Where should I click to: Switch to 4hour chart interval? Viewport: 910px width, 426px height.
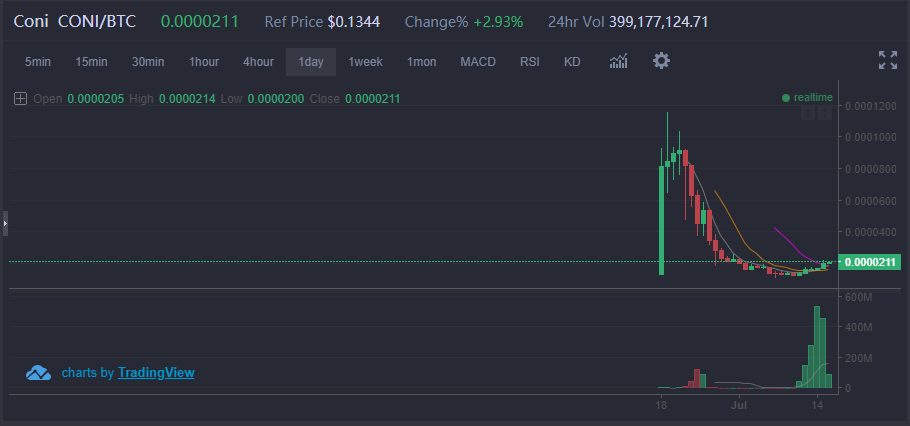(x=258, y=62)
